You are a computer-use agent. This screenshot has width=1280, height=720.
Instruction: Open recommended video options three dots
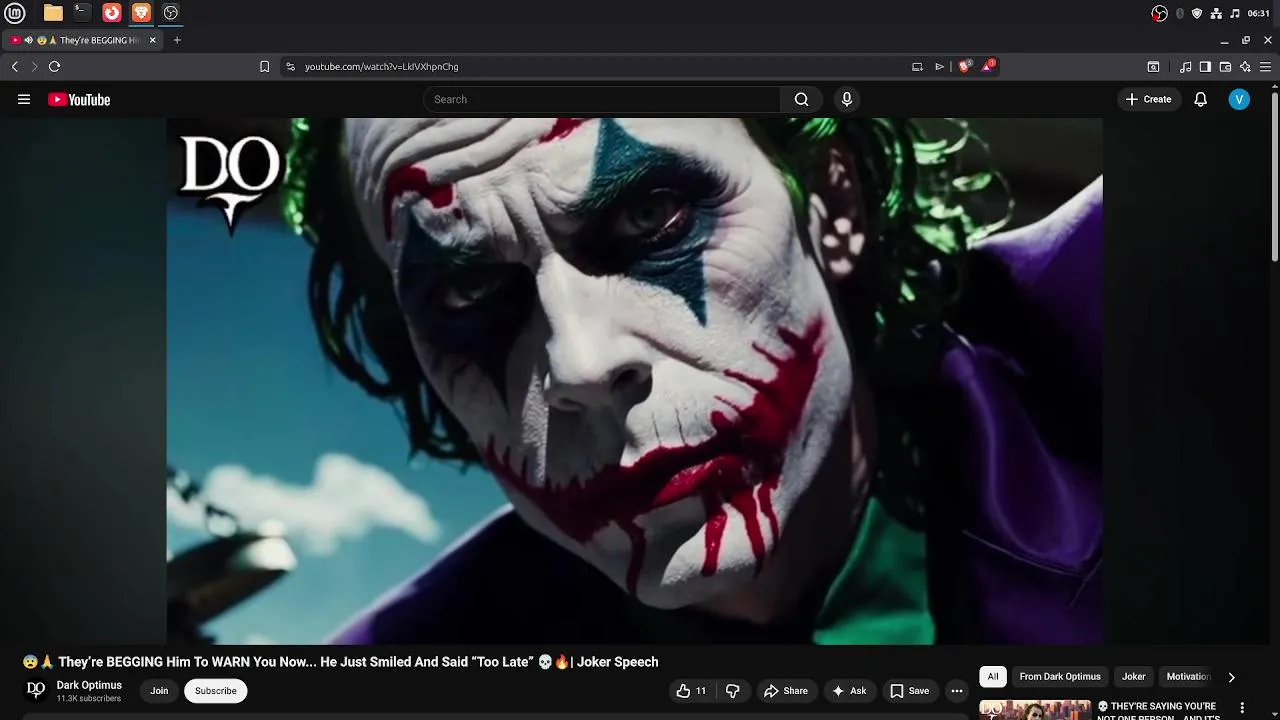(x=1242, y=708)
